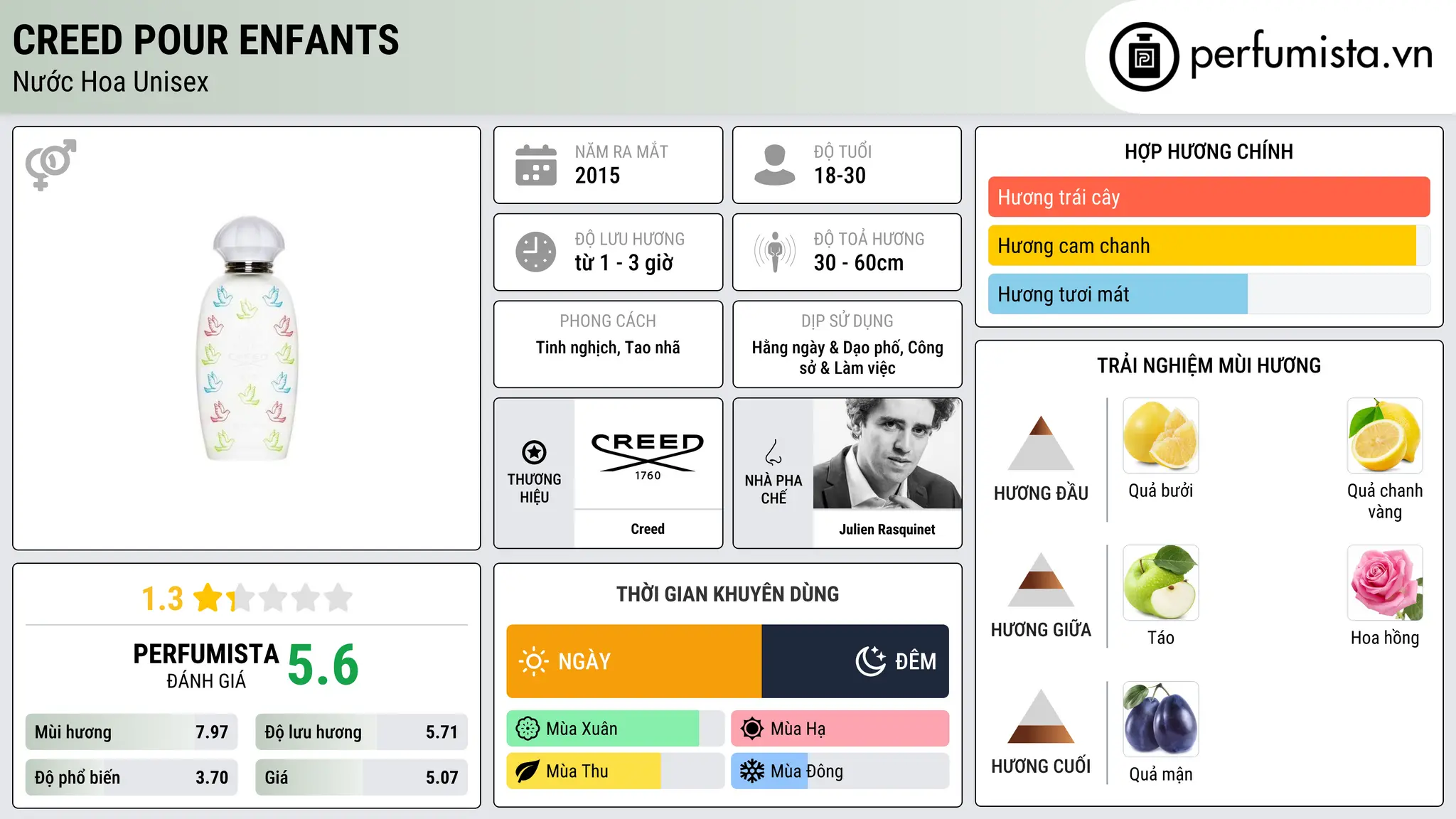Click the Quả bưởi grapefruit image
Image resolution: width=1456 pixels, height=819 pixels.
(x=1160, y=435)
